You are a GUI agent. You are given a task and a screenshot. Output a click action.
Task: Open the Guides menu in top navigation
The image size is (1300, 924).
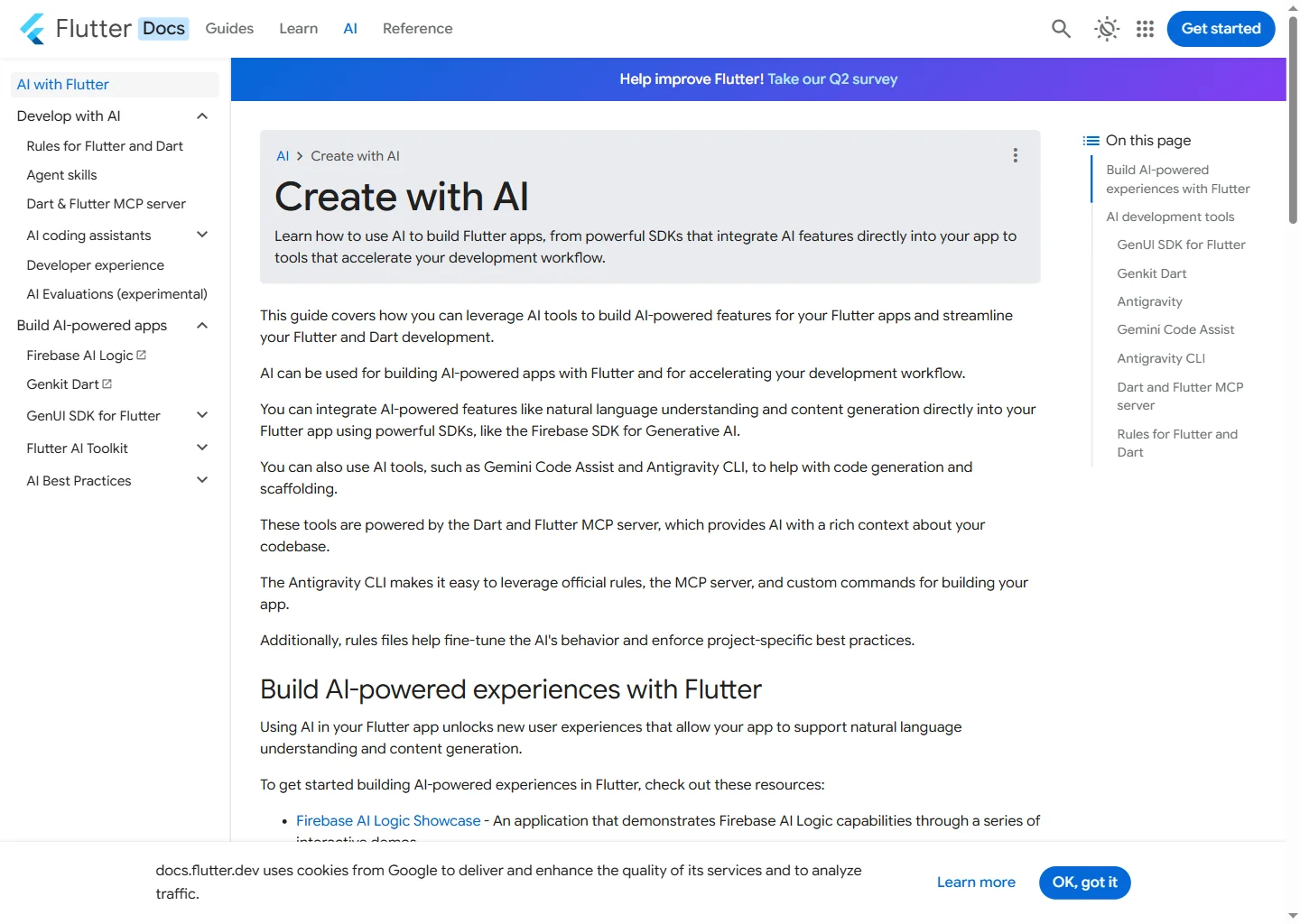tap(229, 29)
